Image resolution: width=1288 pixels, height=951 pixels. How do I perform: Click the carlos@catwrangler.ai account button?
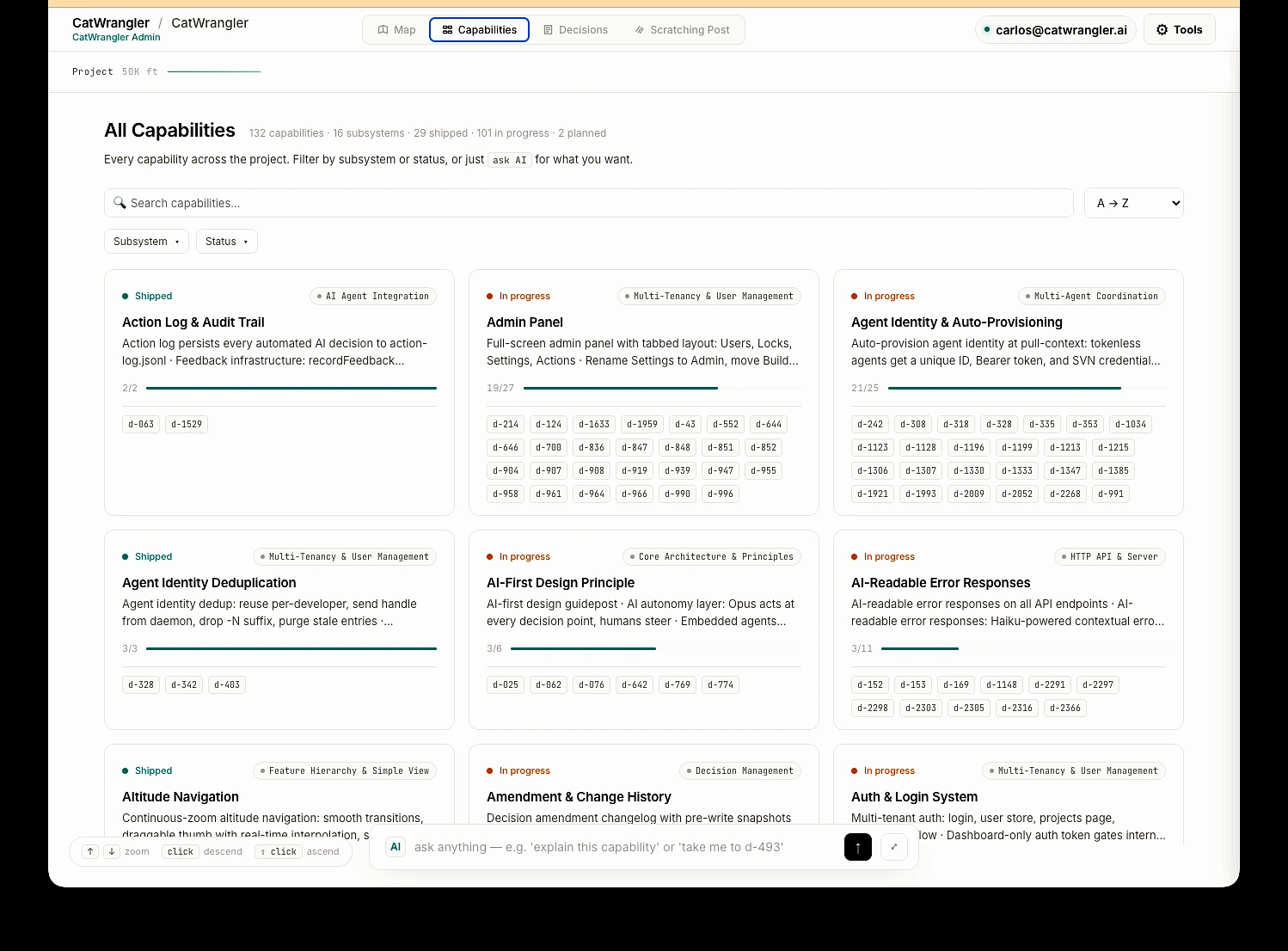pos(1056,30)
